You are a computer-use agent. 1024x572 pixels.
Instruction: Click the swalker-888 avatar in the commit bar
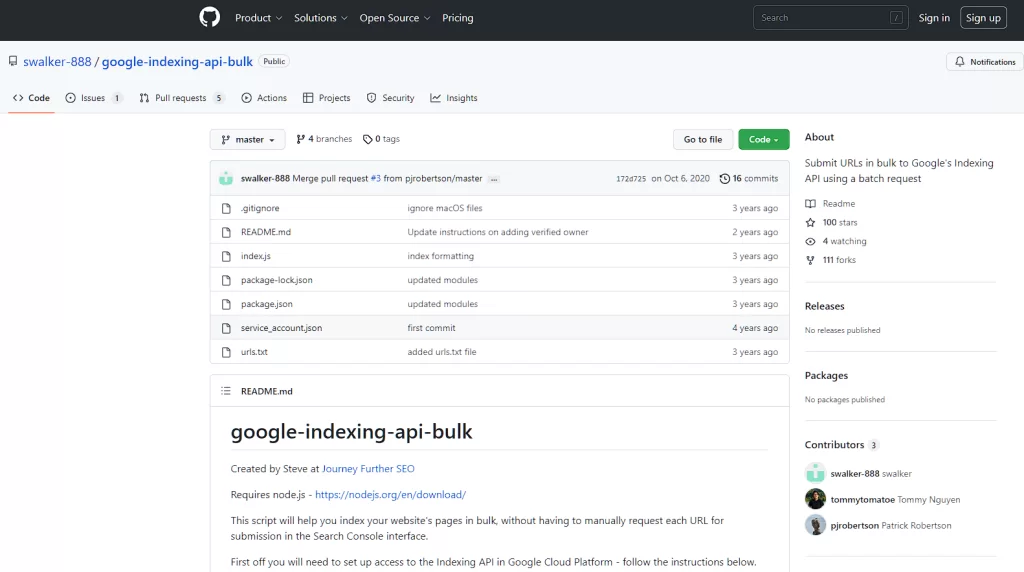click(226, 178)
